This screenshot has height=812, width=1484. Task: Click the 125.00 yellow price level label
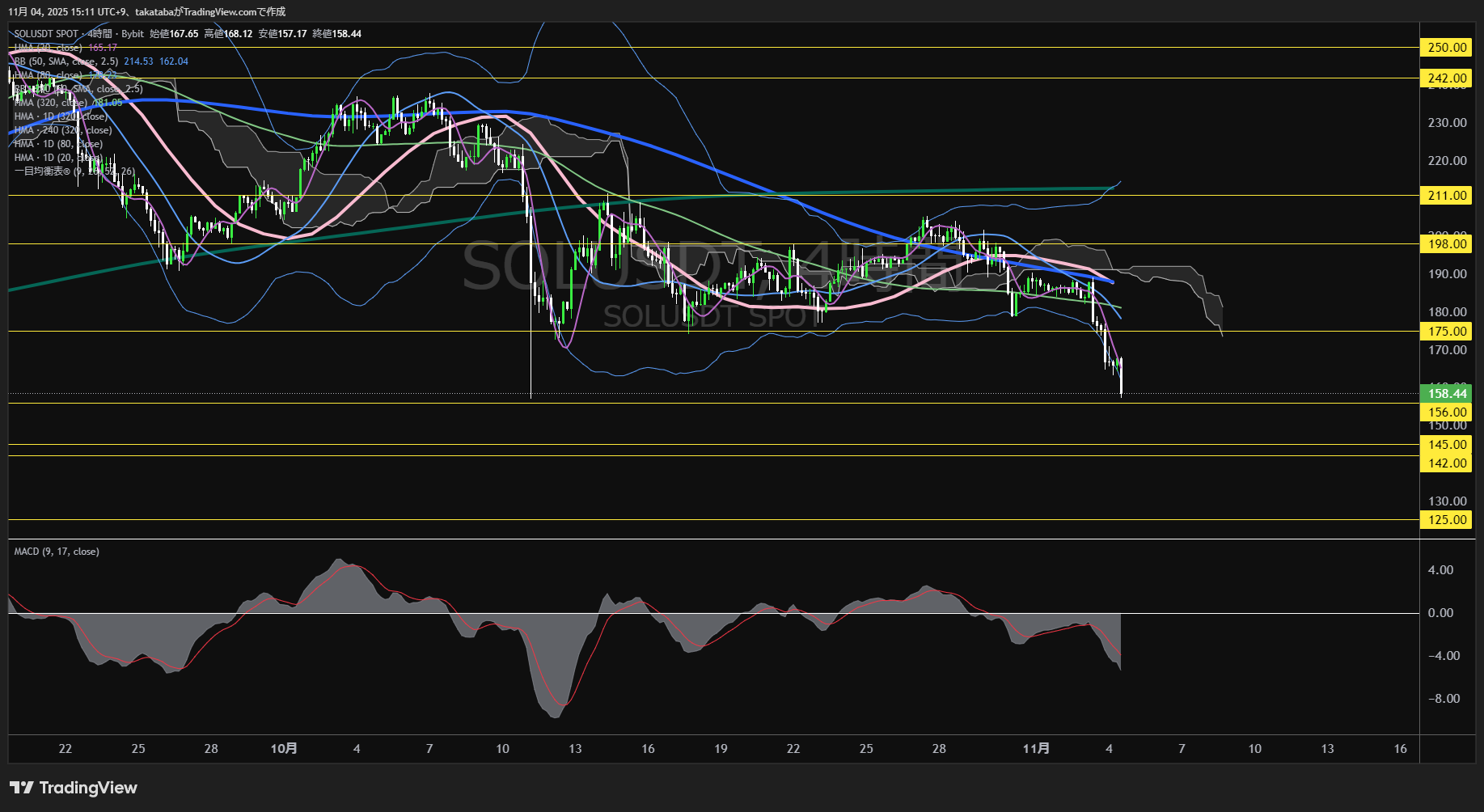1447,520
